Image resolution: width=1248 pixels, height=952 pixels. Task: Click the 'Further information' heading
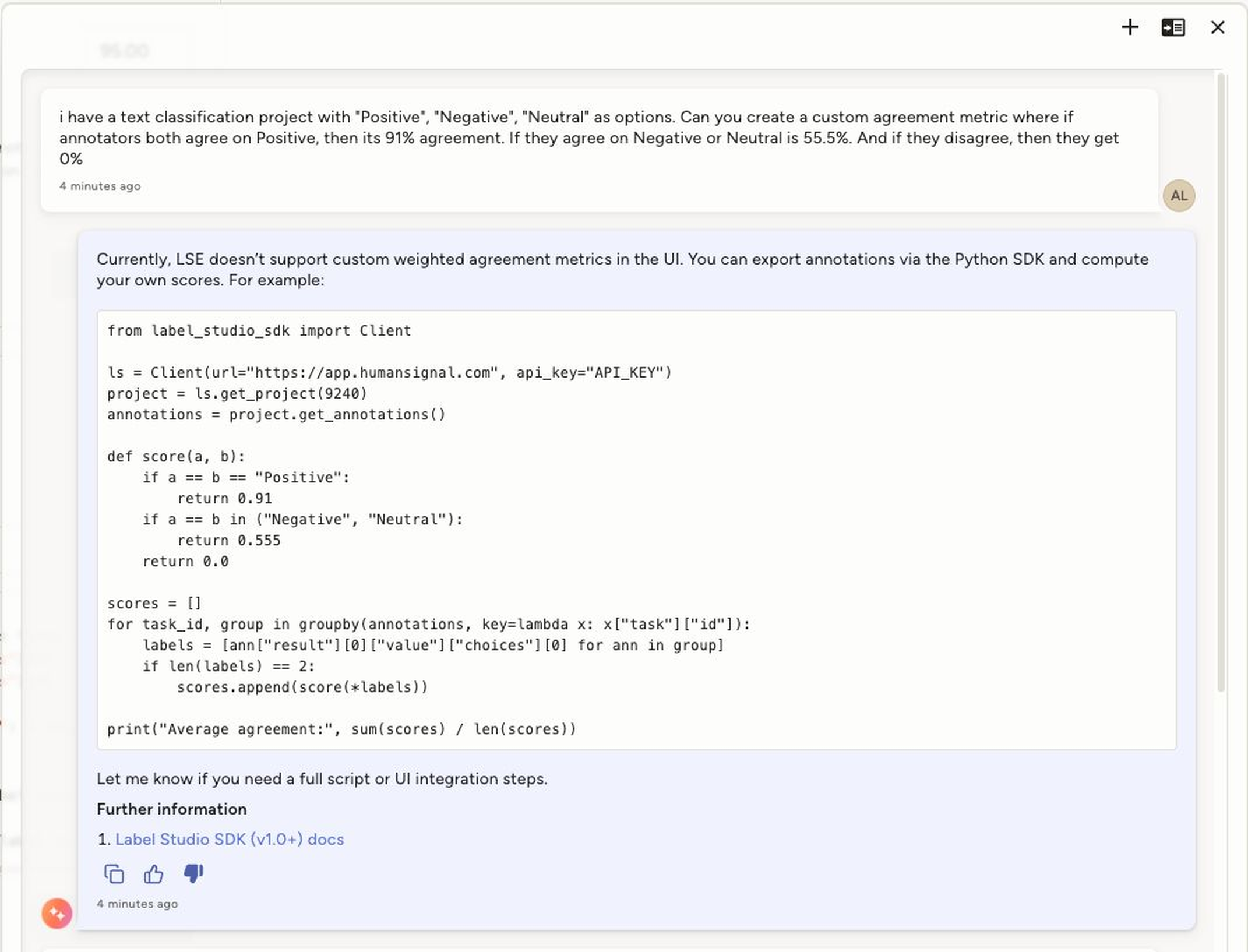pos(171,809)
